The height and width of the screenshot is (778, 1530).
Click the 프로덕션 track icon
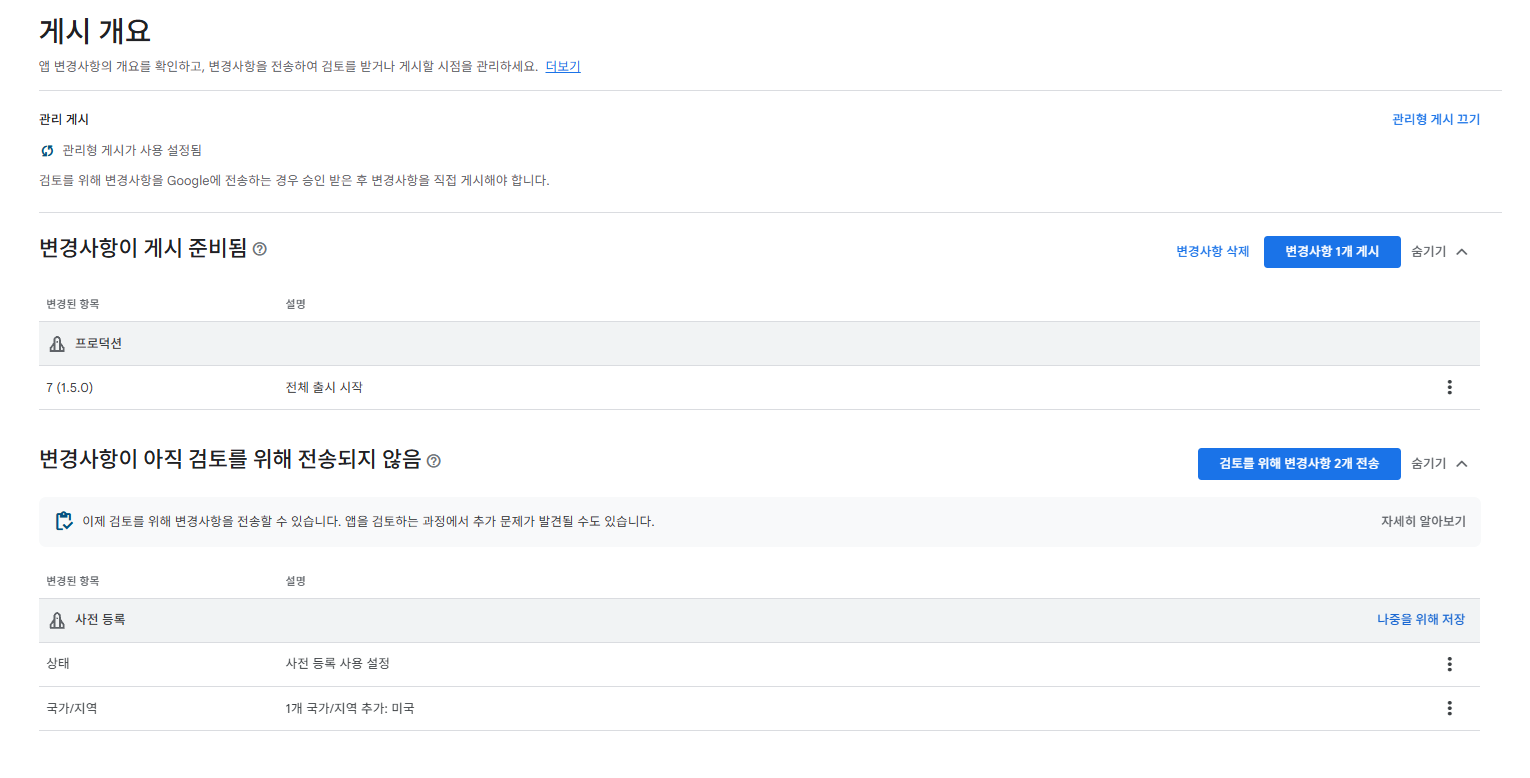click(57, 344)
